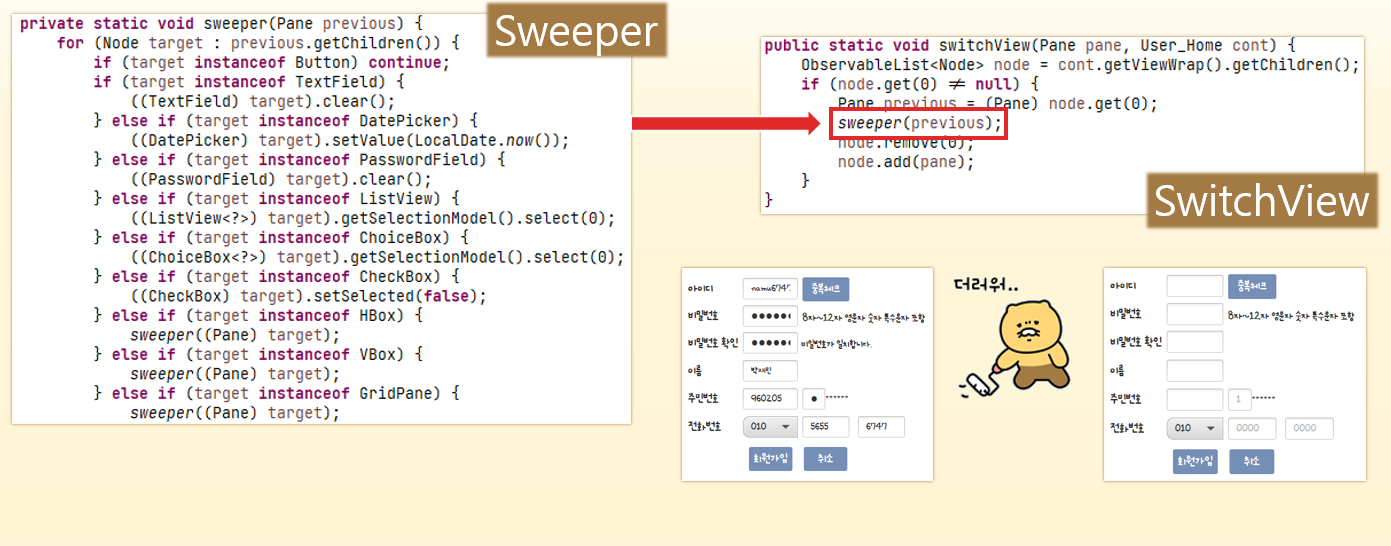The width and height of the screenshot is (1391, 546).
Task: Click 취소 button in the filled form
Action: pyautogui.click(x=825, y=459)
